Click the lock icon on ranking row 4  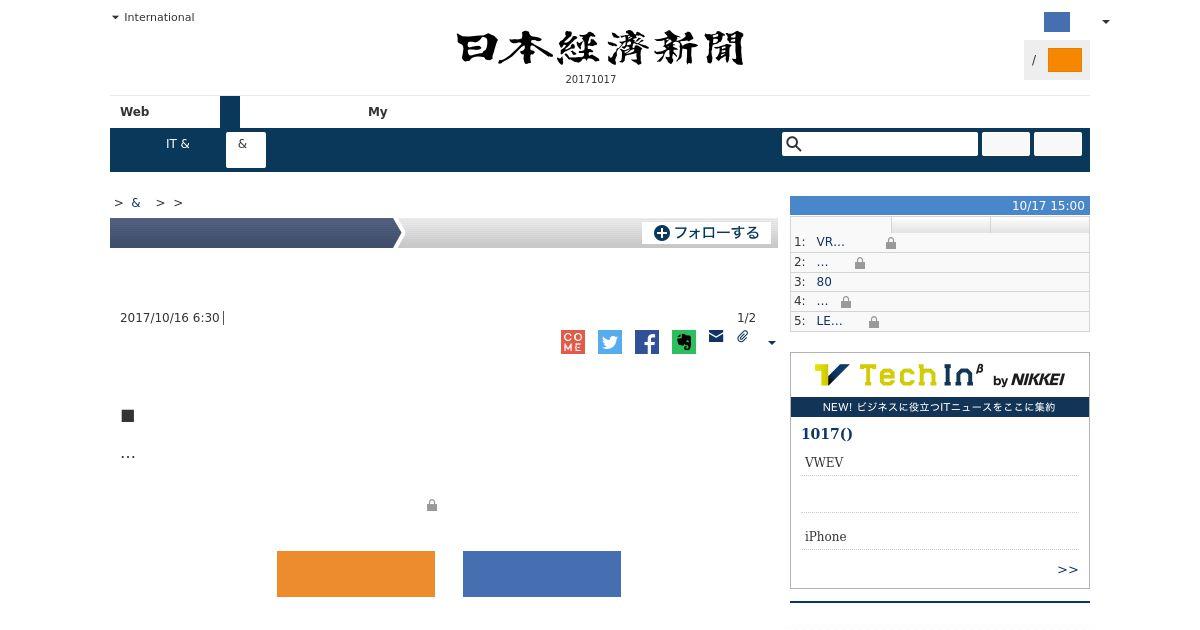tap(846, 302)
